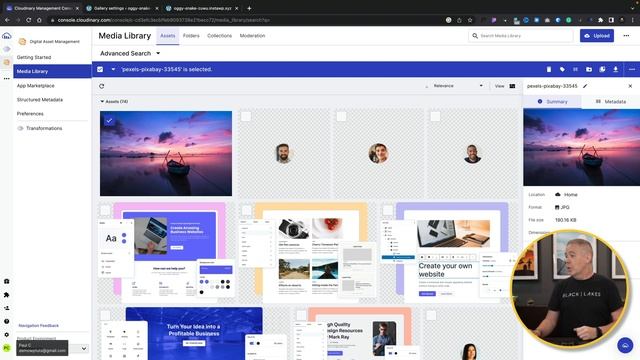Expand the Advanced Search dropdown
This screenshot has width=640, height=360.
(130, 53)
